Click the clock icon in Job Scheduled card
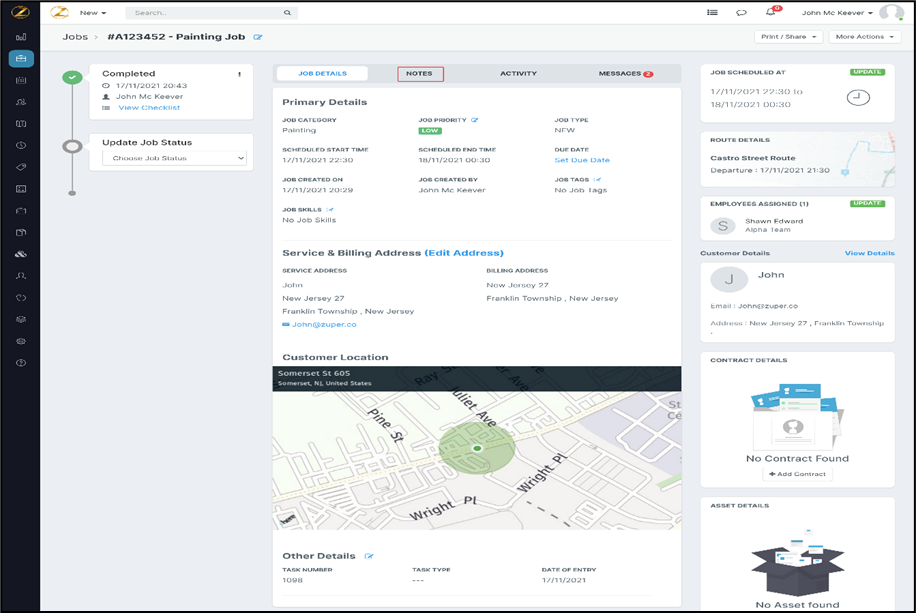The image size is (916, 613). click(858, 97)
